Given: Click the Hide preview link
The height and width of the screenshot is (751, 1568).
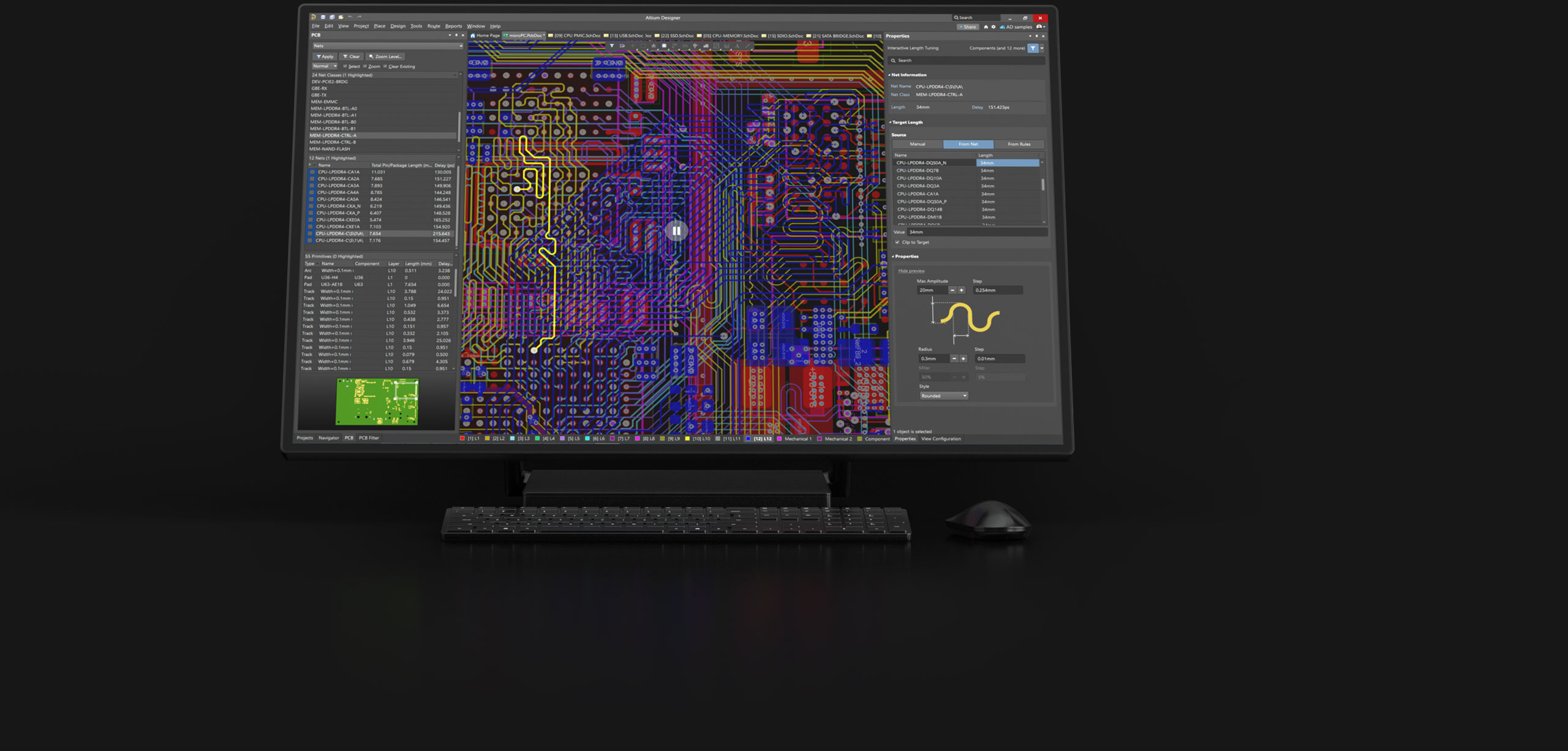Looking at the screenshot, I should 911,271.
